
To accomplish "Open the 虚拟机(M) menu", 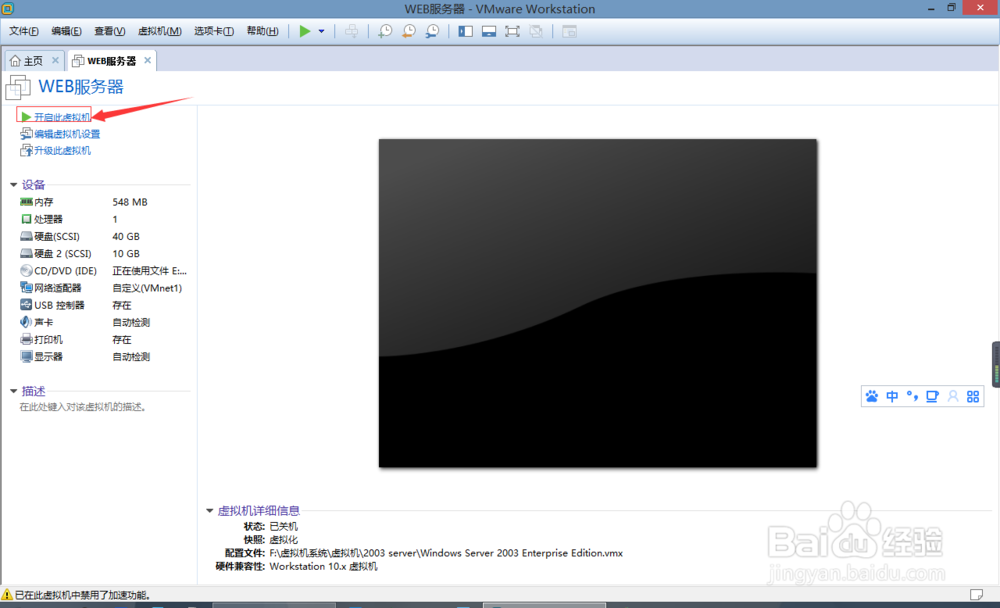I will [x=159, y=31].
